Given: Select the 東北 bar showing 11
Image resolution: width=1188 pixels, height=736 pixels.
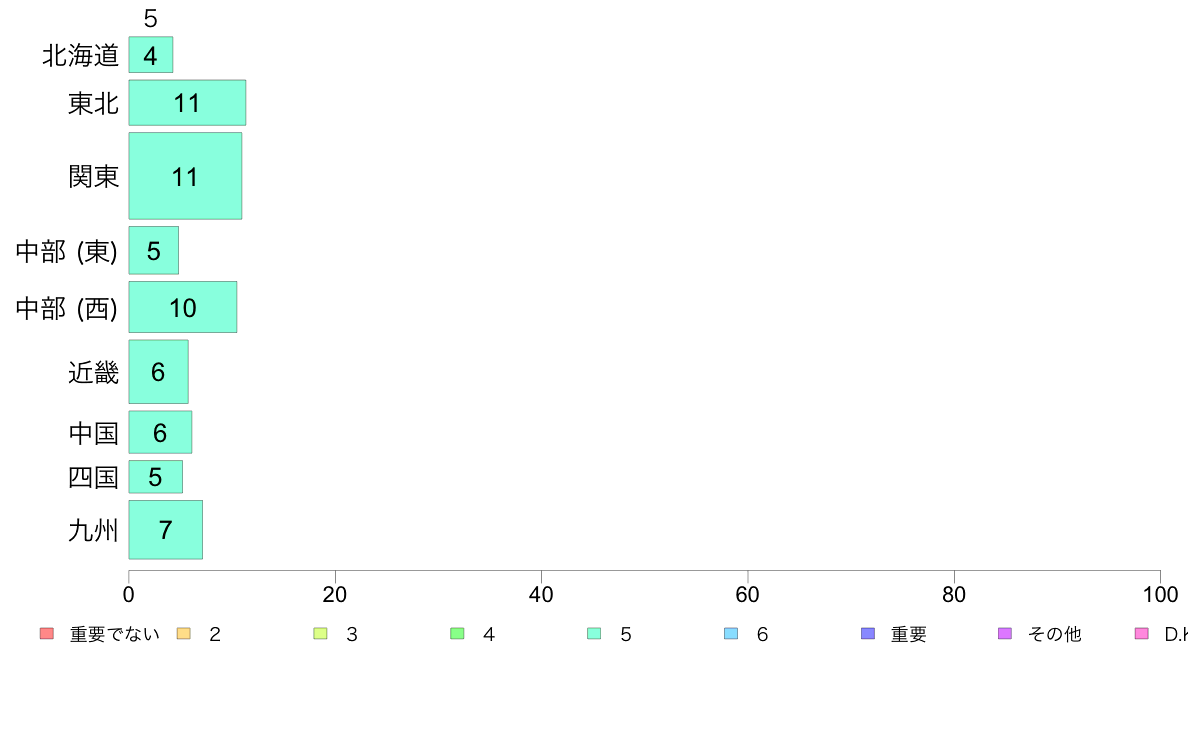Looking at the screenshot, I should (187, 102).
